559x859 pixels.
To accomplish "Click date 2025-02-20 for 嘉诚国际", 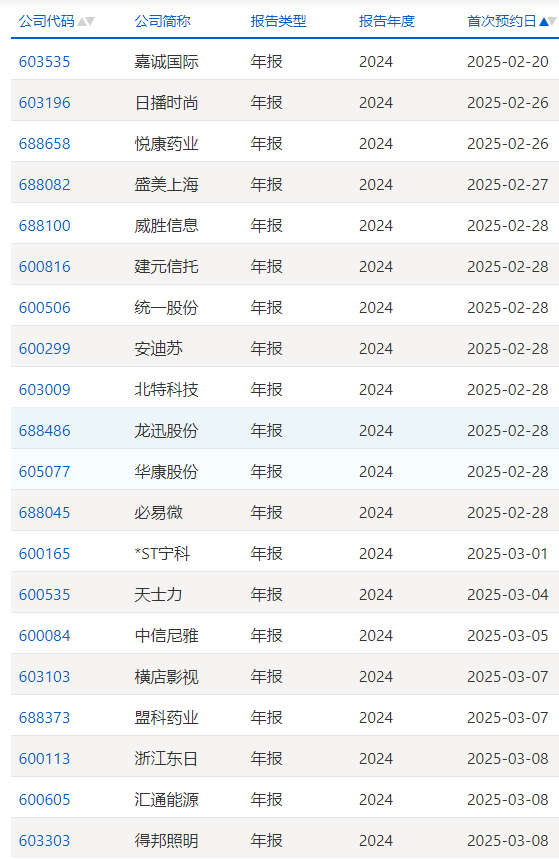I will [x=507, y=62].
